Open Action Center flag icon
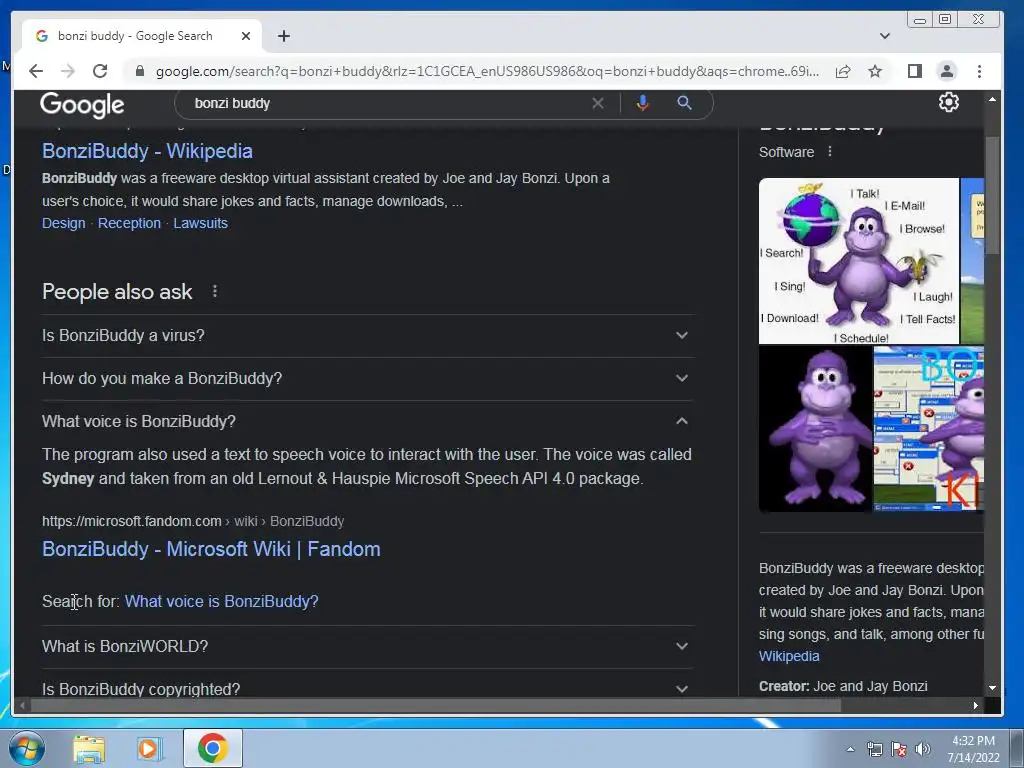 899,749
